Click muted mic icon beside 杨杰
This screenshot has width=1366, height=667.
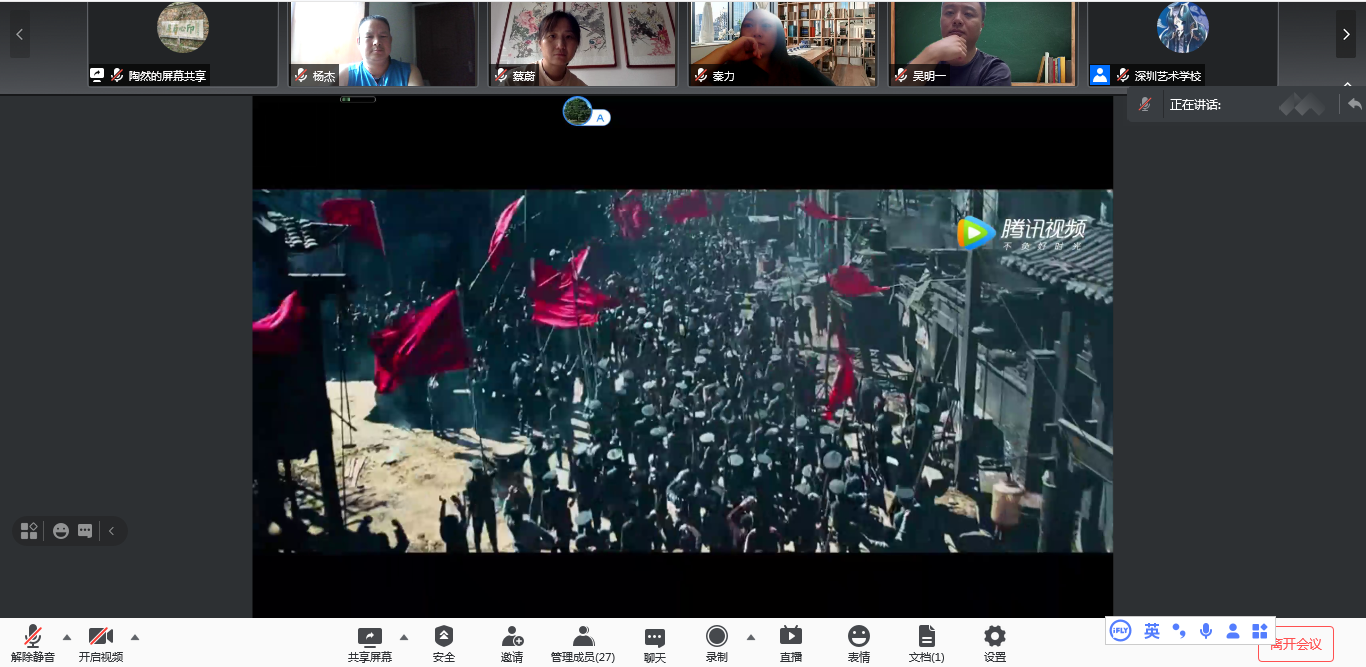click(301, 76)
